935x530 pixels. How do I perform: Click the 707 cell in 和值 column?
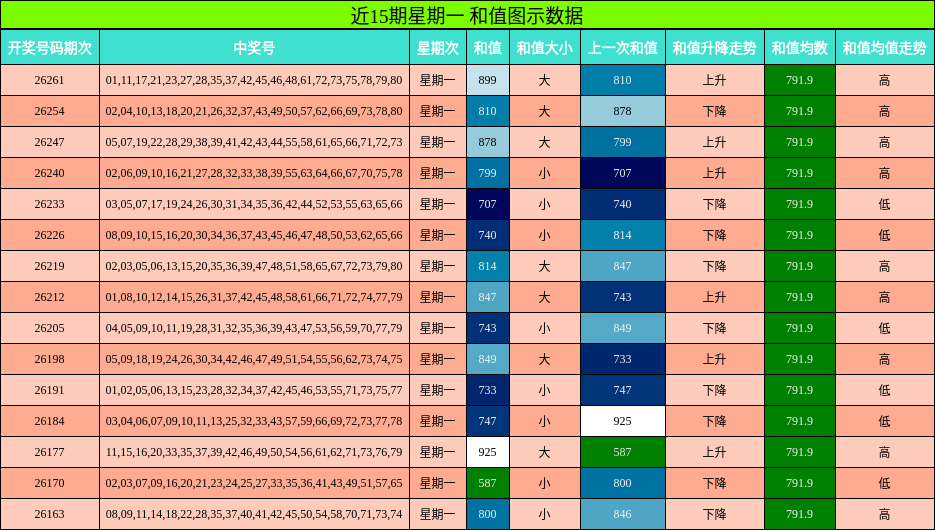pyautogui.click(x=488, y=204)
